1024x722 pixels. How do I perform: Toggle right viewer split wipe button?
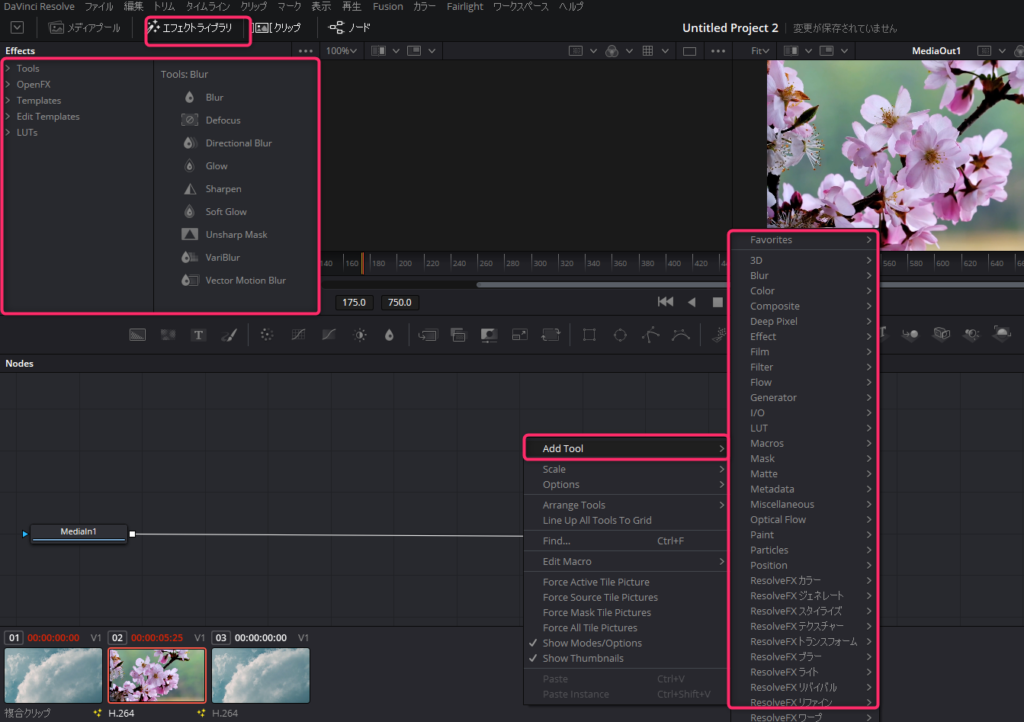click(791, 51)
